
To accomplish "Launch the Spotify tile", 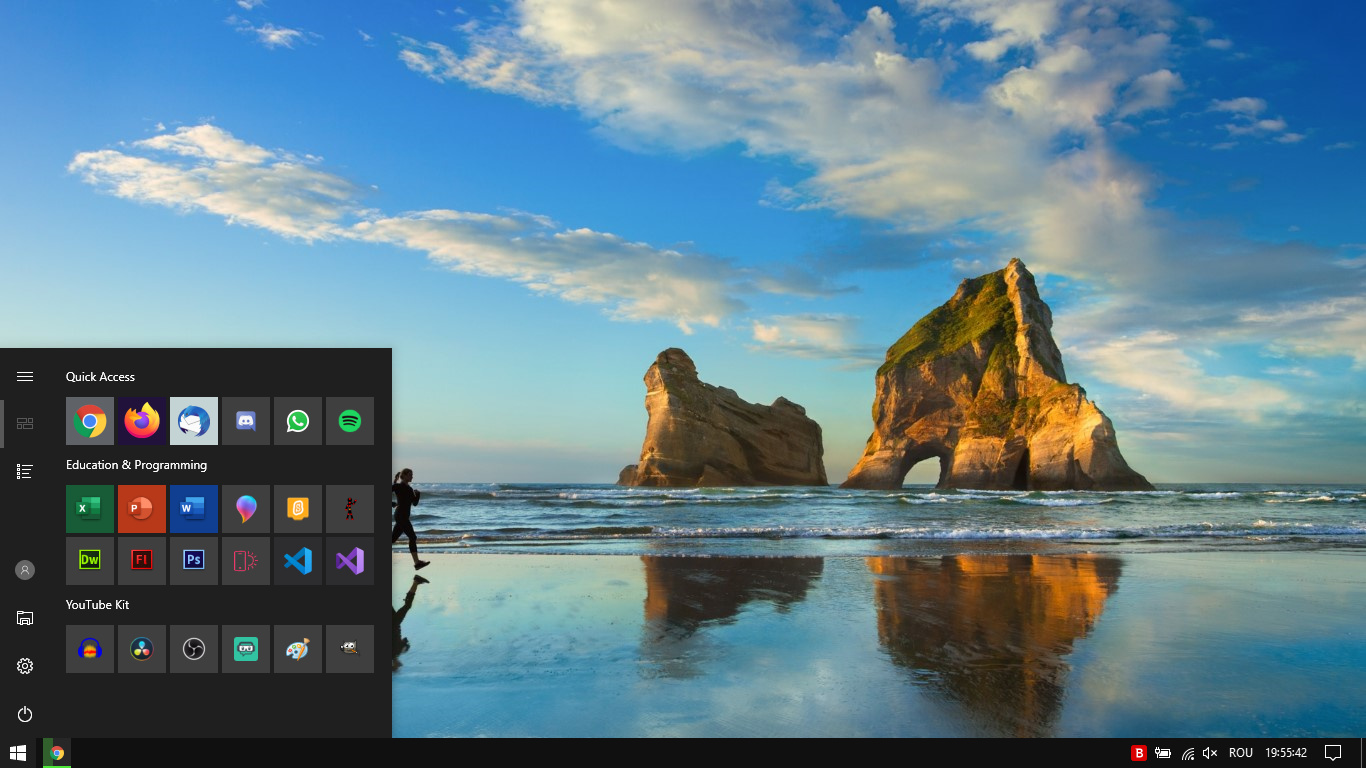I will tap(350, 421).
